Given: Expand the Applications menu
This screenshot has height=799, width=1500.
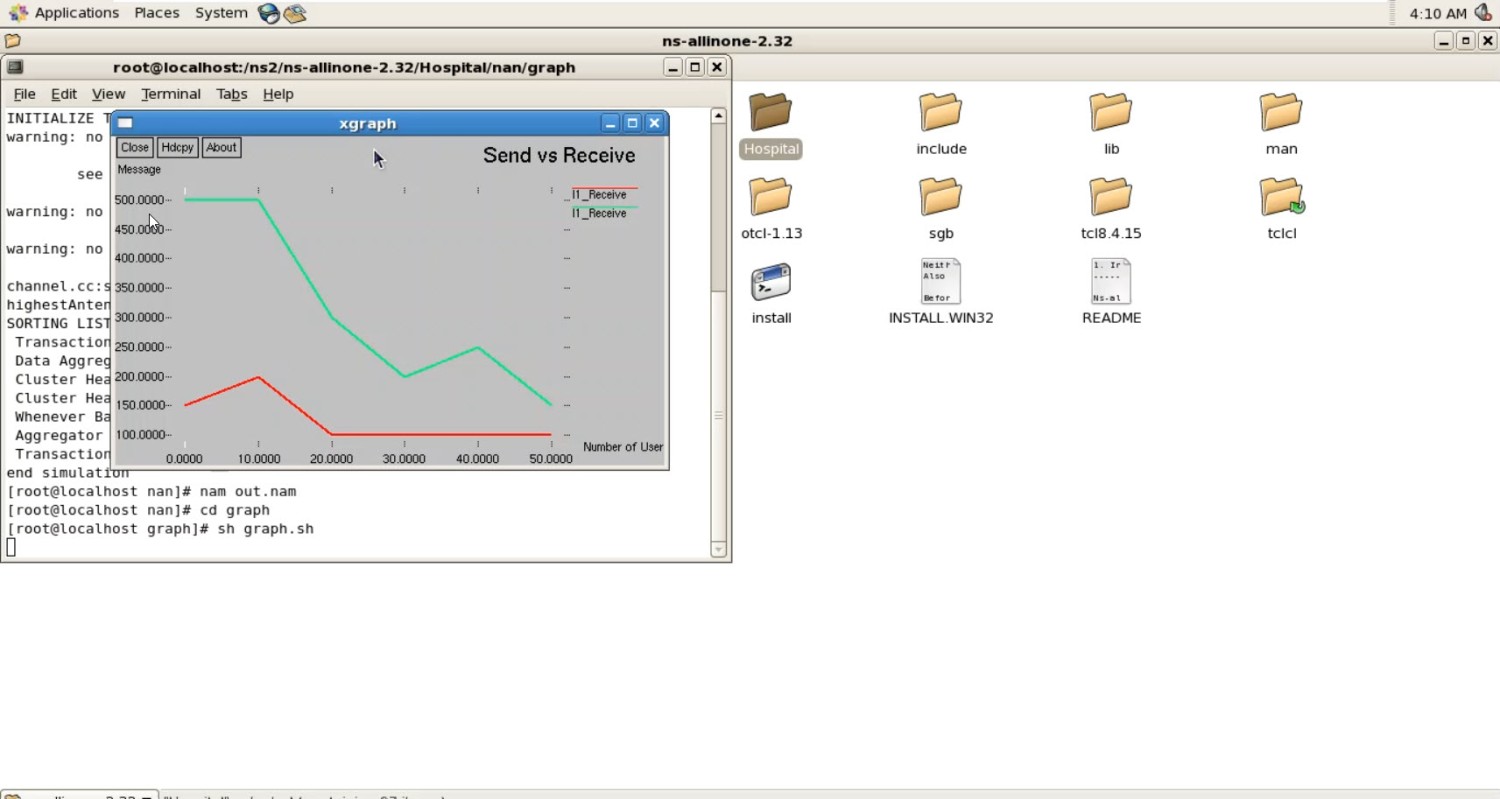Looking at the screenshot, I should coord(76,13).
